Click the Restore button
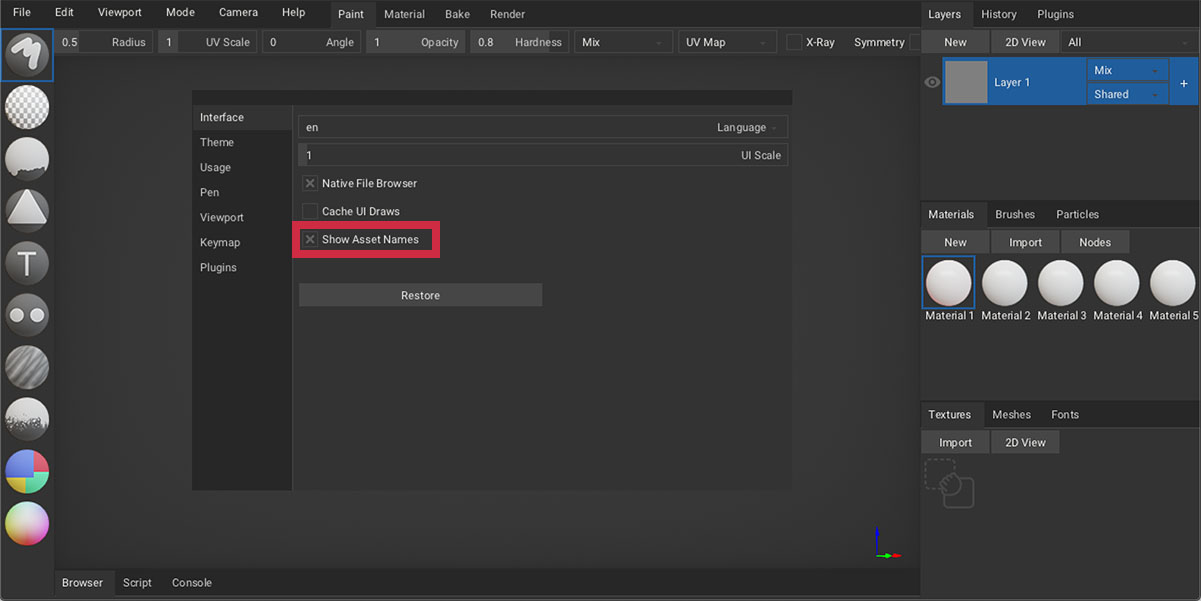 pos(421,295)
